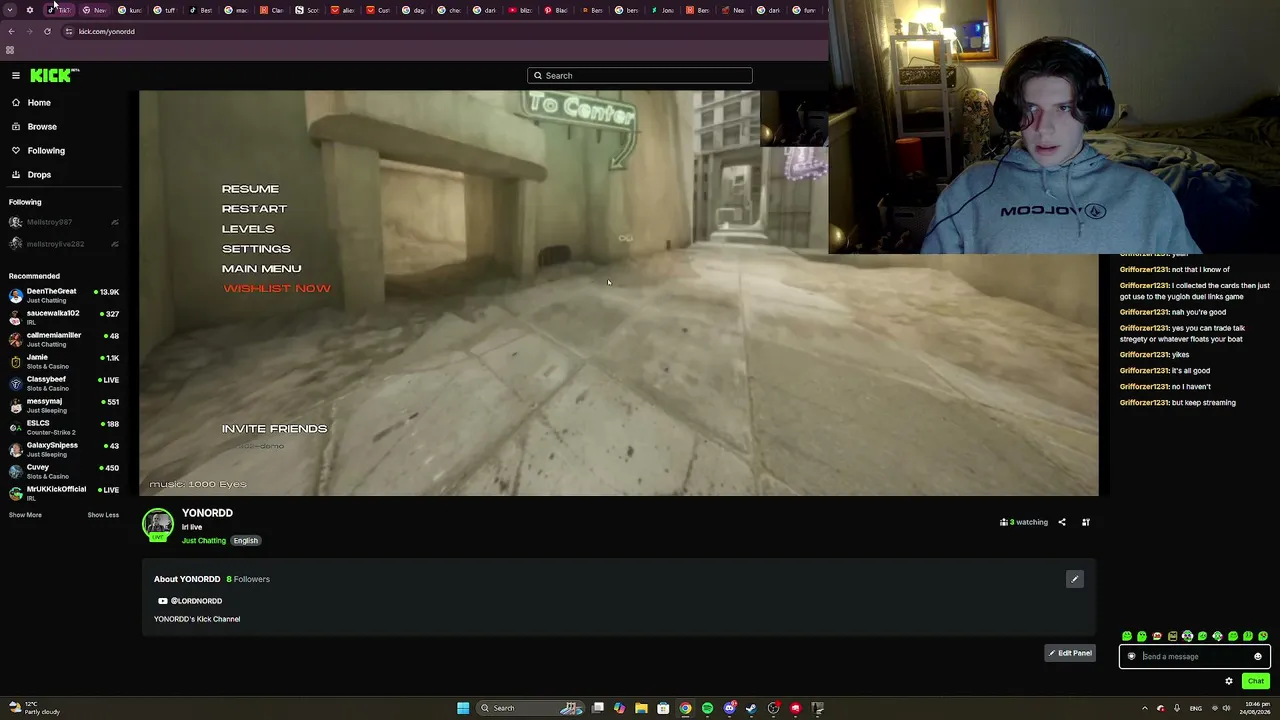Open the browser tab search dropdown
Image resolution: width=1280 pixels, height=720 pixels.
(x=11, y=10)
